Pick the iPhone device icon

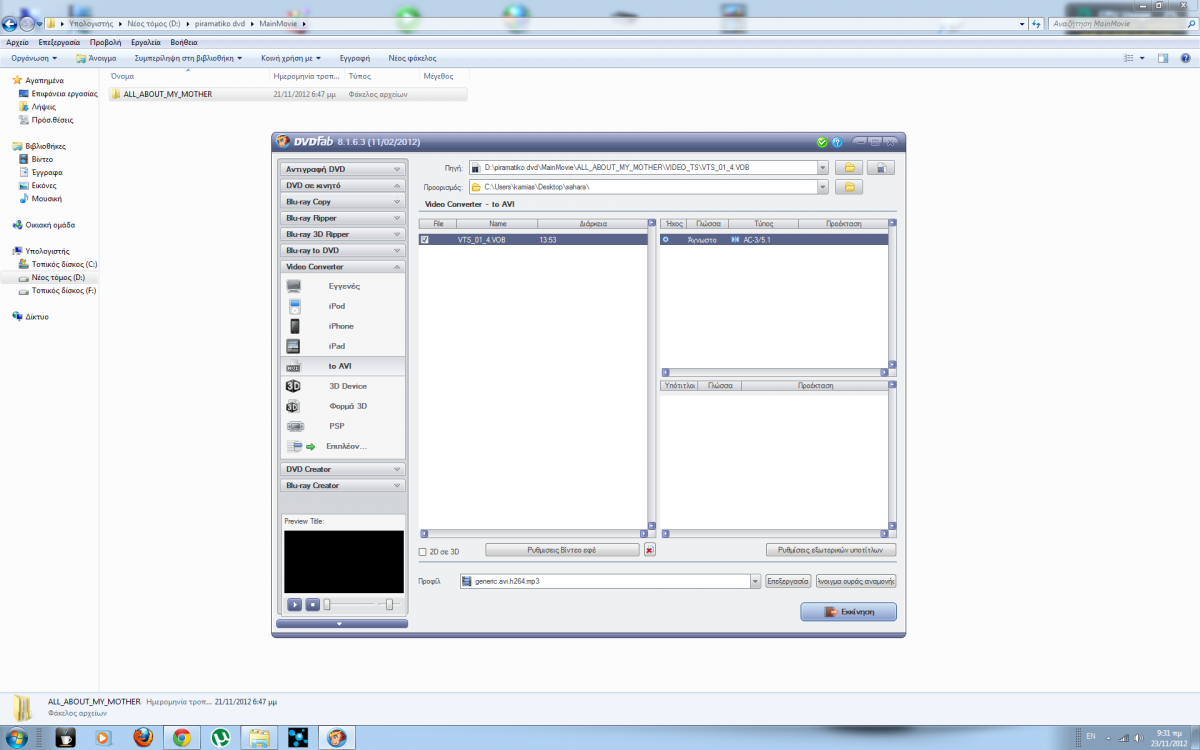[x=295, y=326]
